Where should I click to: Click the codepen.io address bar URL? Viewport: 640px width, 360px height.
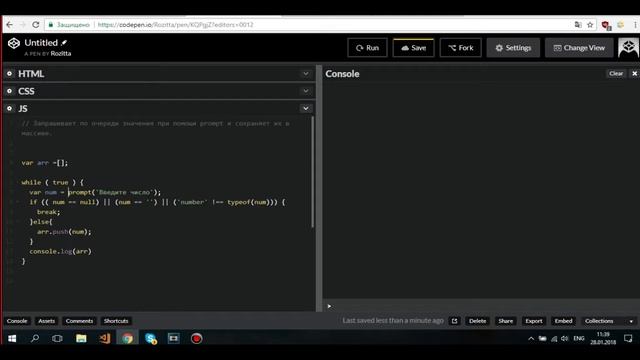(x=176, y=25)
